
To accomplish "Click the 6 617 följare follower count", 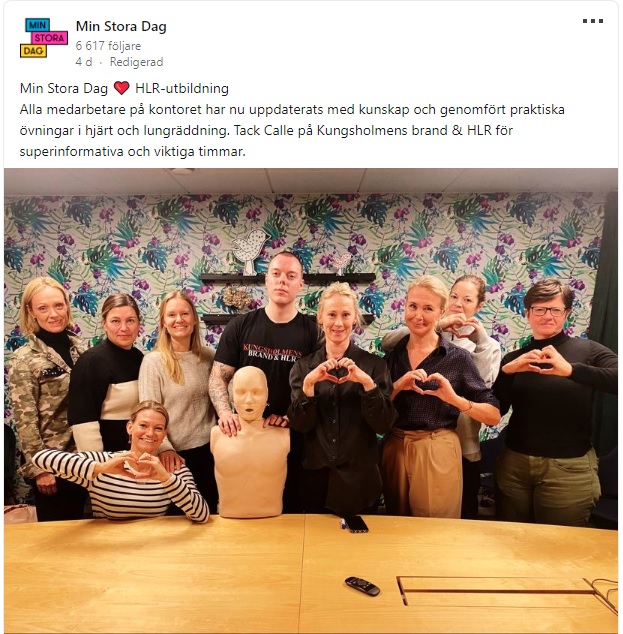I will pyautogui.click(x=108, y=46).
